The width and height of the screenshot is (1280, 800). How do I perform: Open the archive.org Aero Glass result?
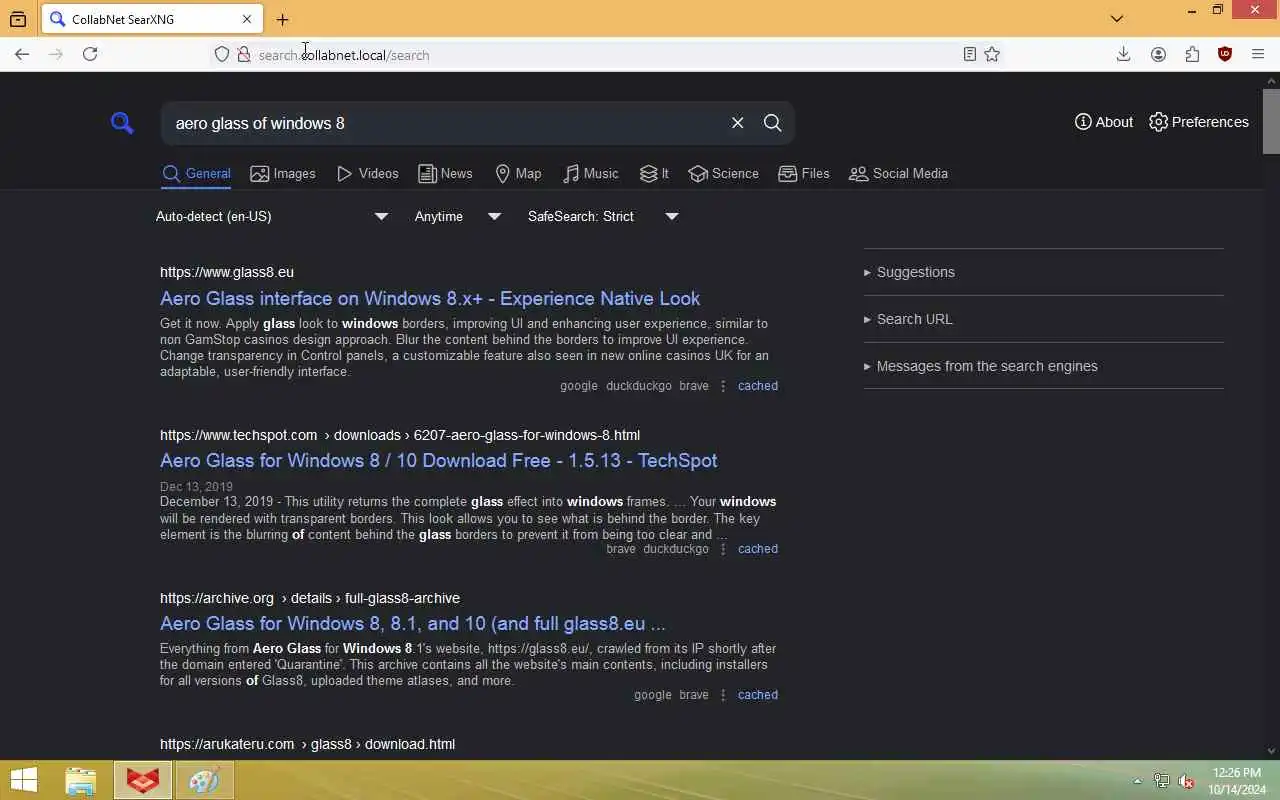tap(412, 623)
